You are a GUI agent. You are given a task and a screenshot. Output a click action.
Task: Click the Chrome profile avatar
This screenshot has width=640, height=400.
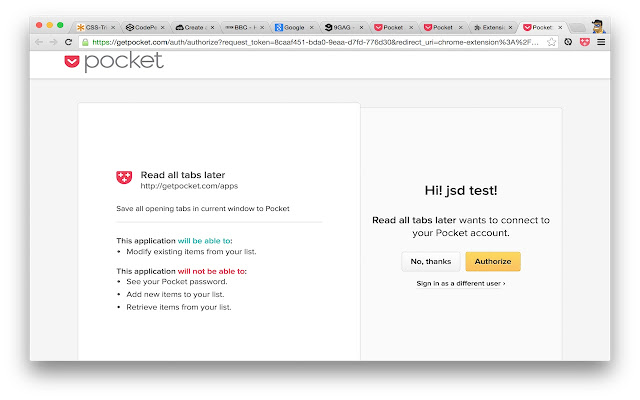coord(598,27)
